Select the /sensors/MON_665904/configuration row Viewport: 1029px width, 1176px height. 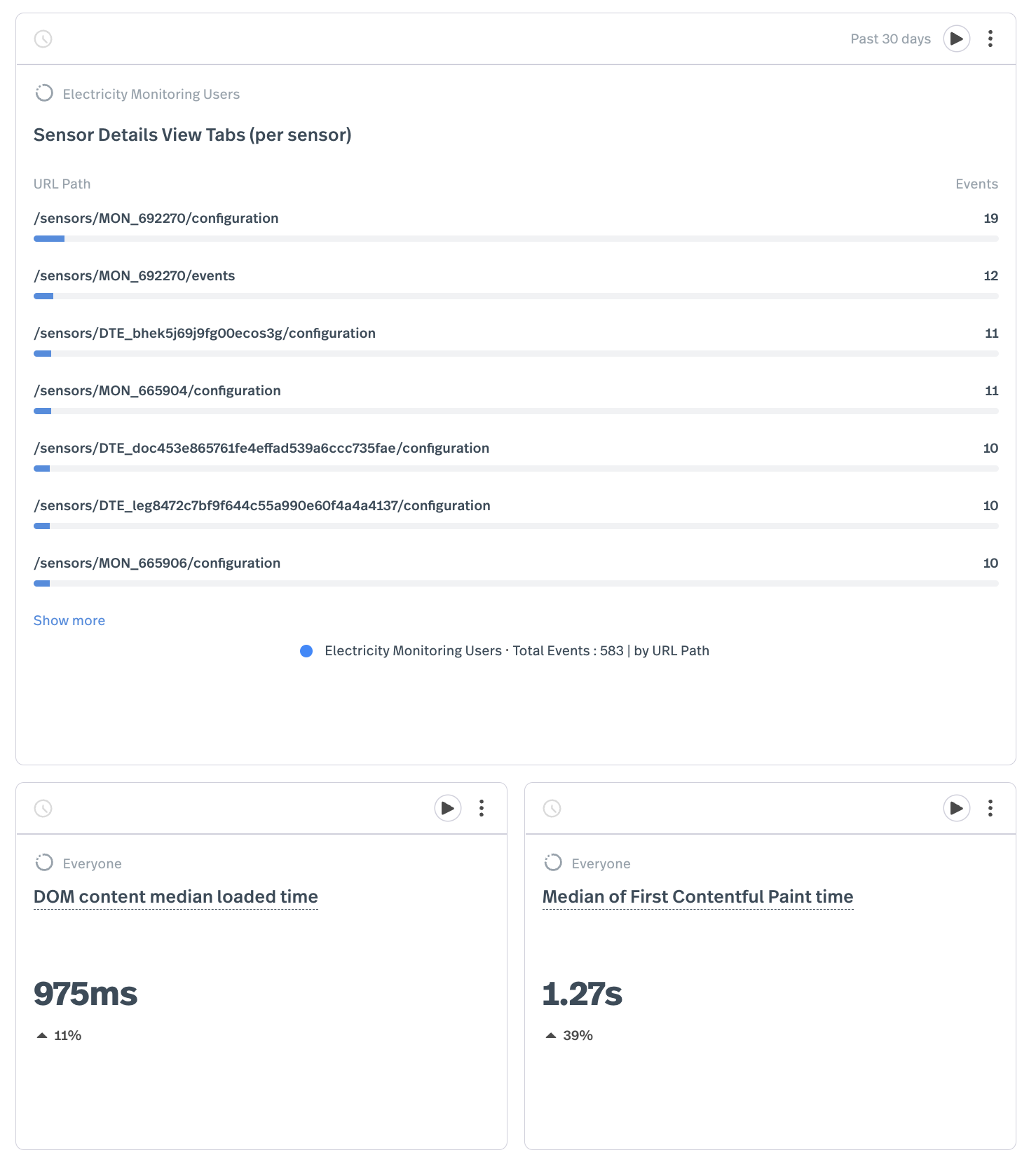click(516, 398)
